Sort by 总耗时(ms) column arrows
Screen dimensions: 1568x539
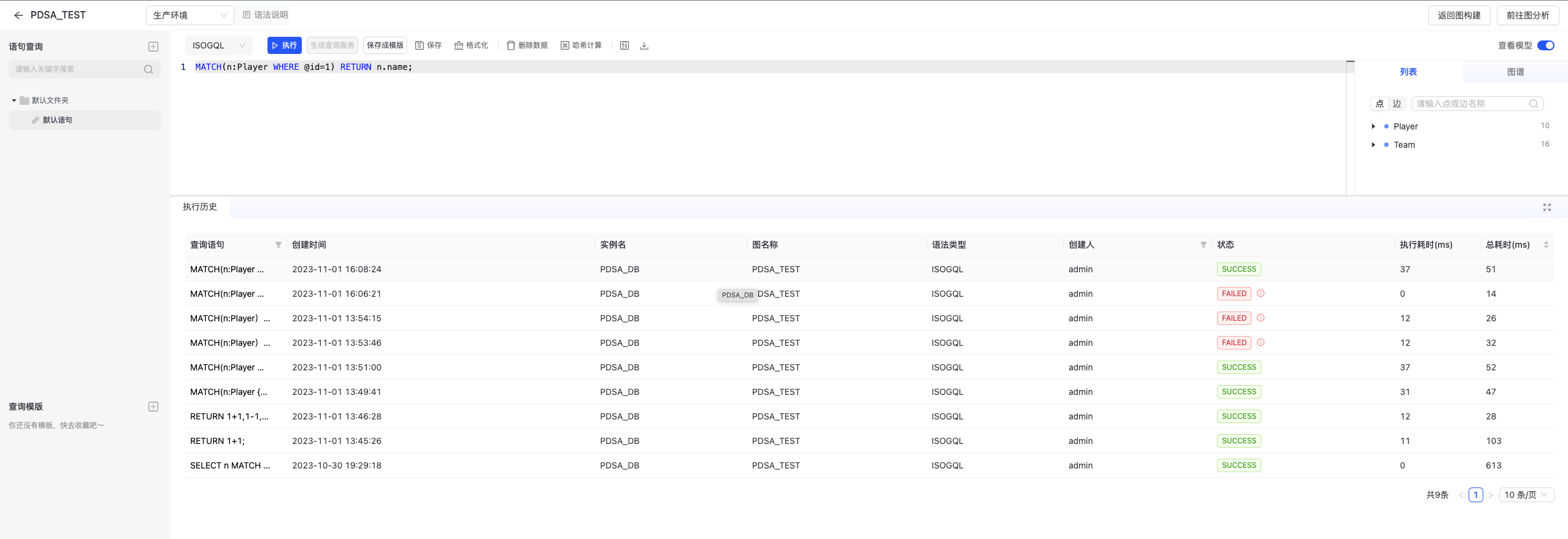[1546, 245]
